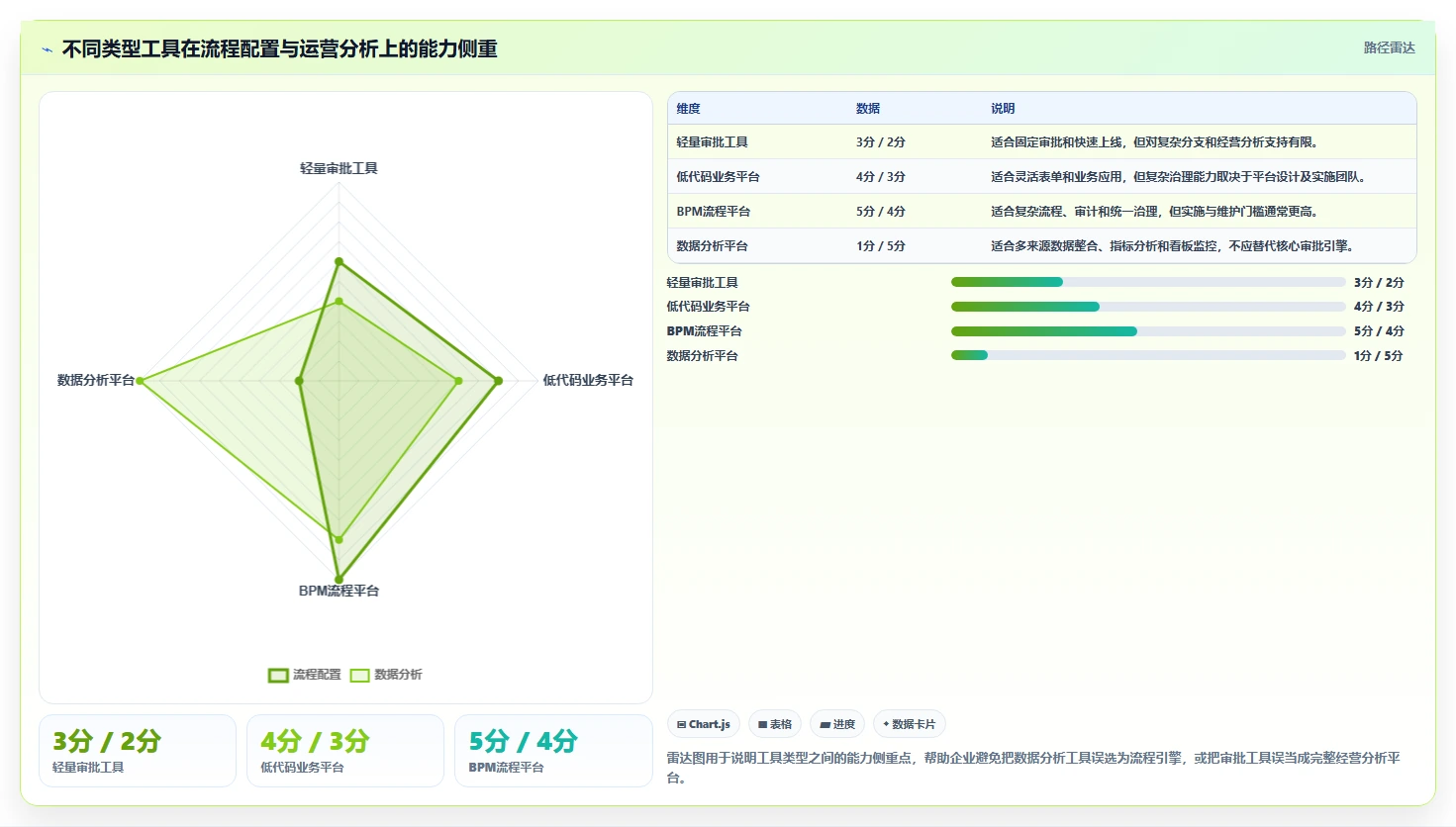Click the 路径雷达 label in the header
1456x827 pixels.
pyautogui.click(x=1389, y=47)
